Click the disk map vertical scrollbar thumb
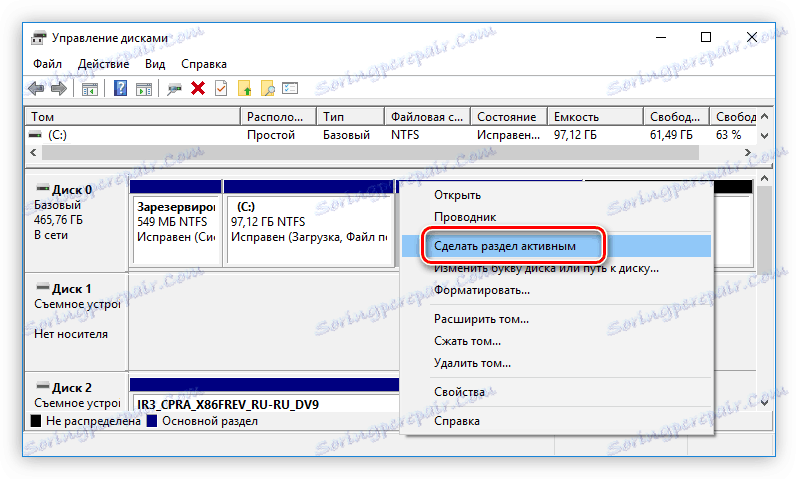Screen dimensions: 798x479 764,230
